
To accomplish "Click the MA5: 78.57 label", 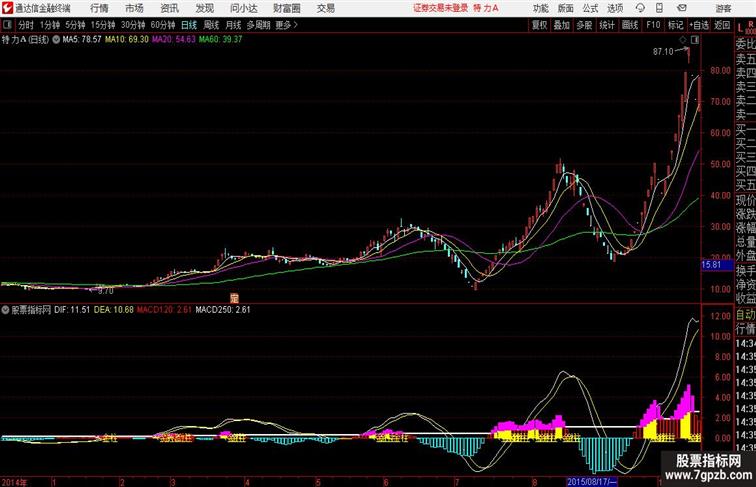I will click(x=82, y=40).
